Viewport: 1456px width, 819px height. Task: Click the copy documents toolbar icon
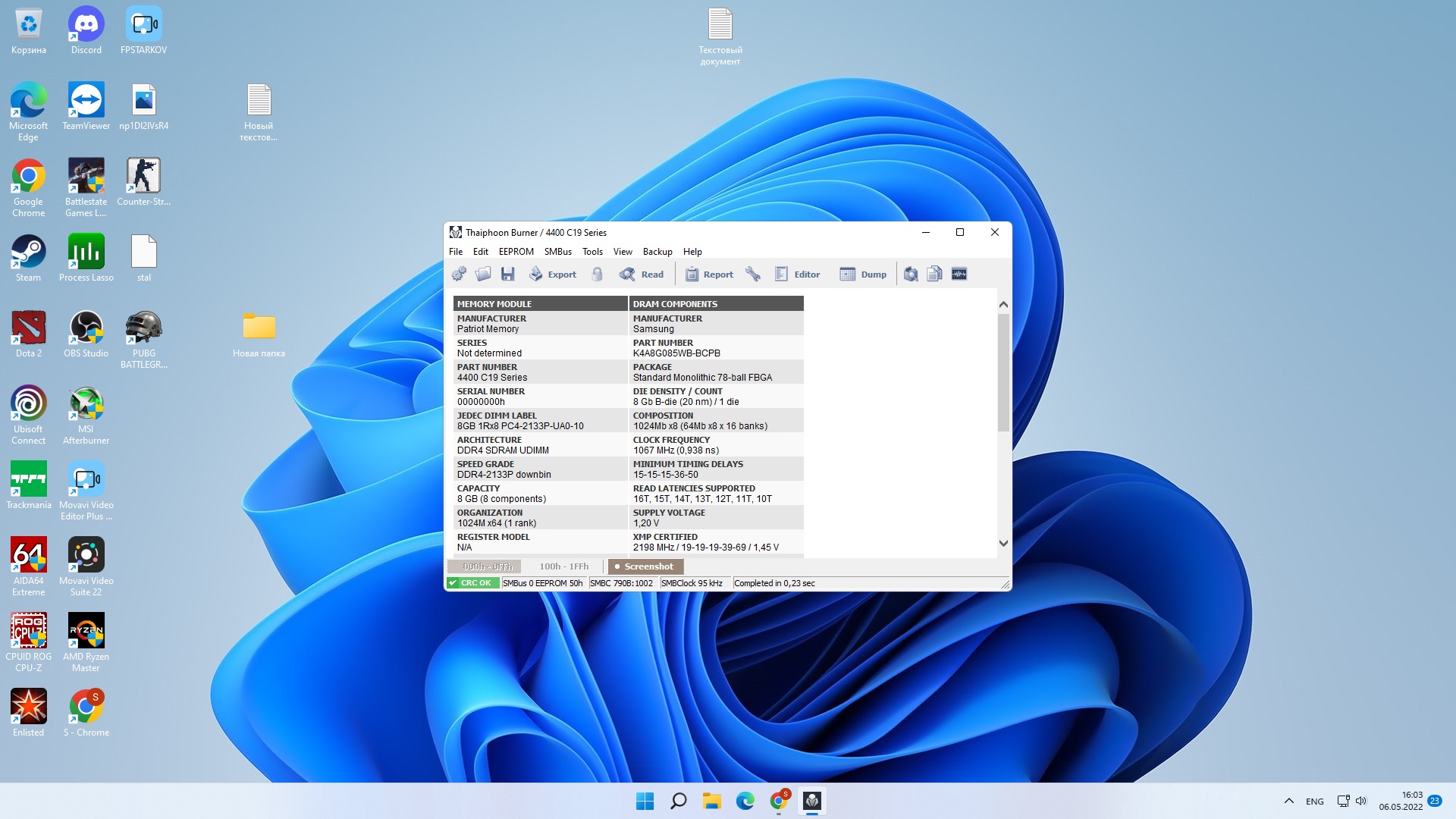[x=934, y=275]
